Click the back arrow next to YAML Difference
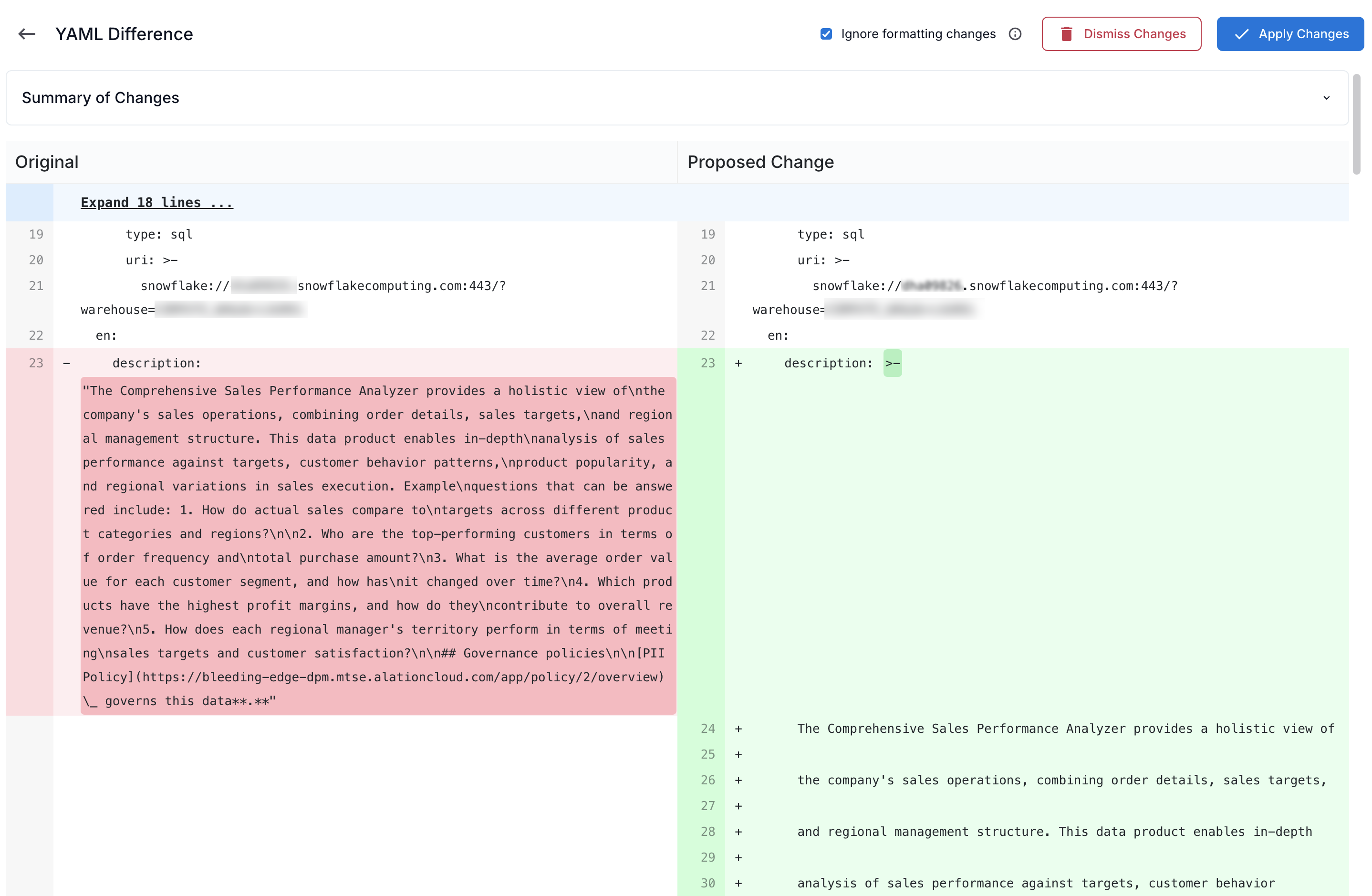This screenshot has height=896, width=1372. click(27, 34)
